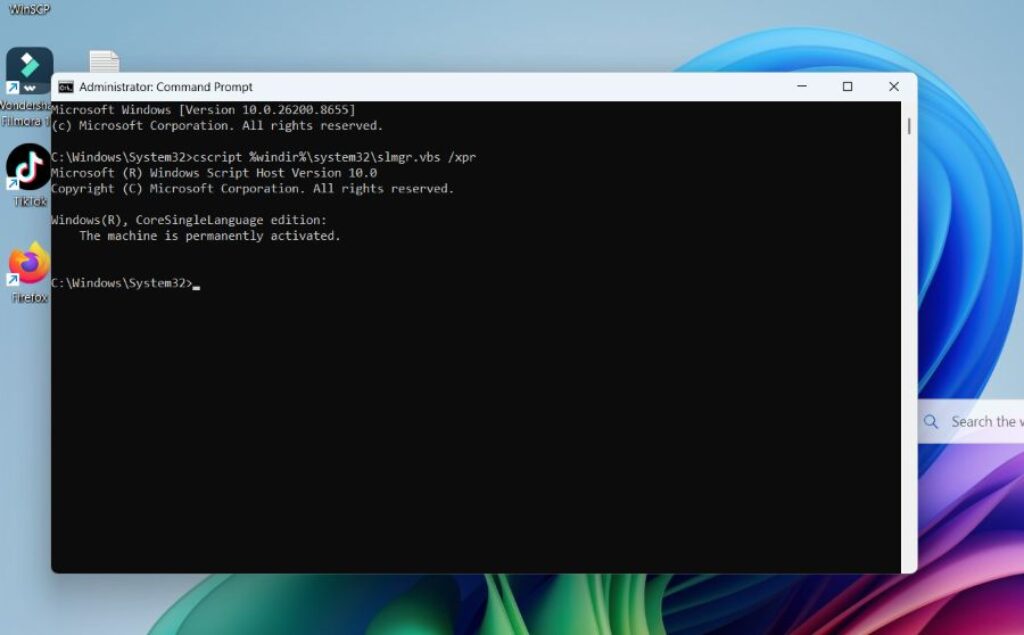Close the Administrator Command Prompt window
1024x635 pixels.
[894, 86]
